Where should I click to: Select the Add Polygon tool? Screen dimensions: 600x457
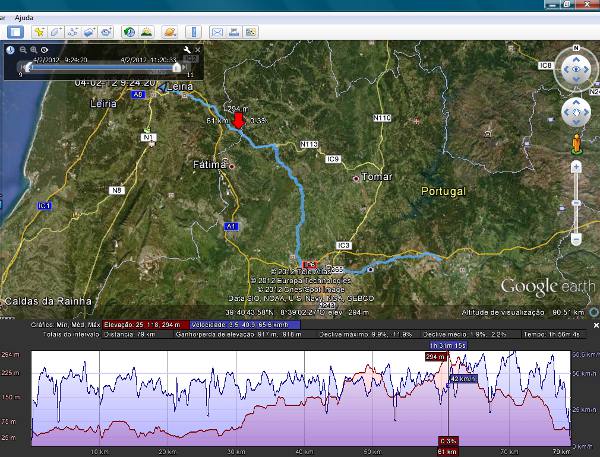(56, 32)
